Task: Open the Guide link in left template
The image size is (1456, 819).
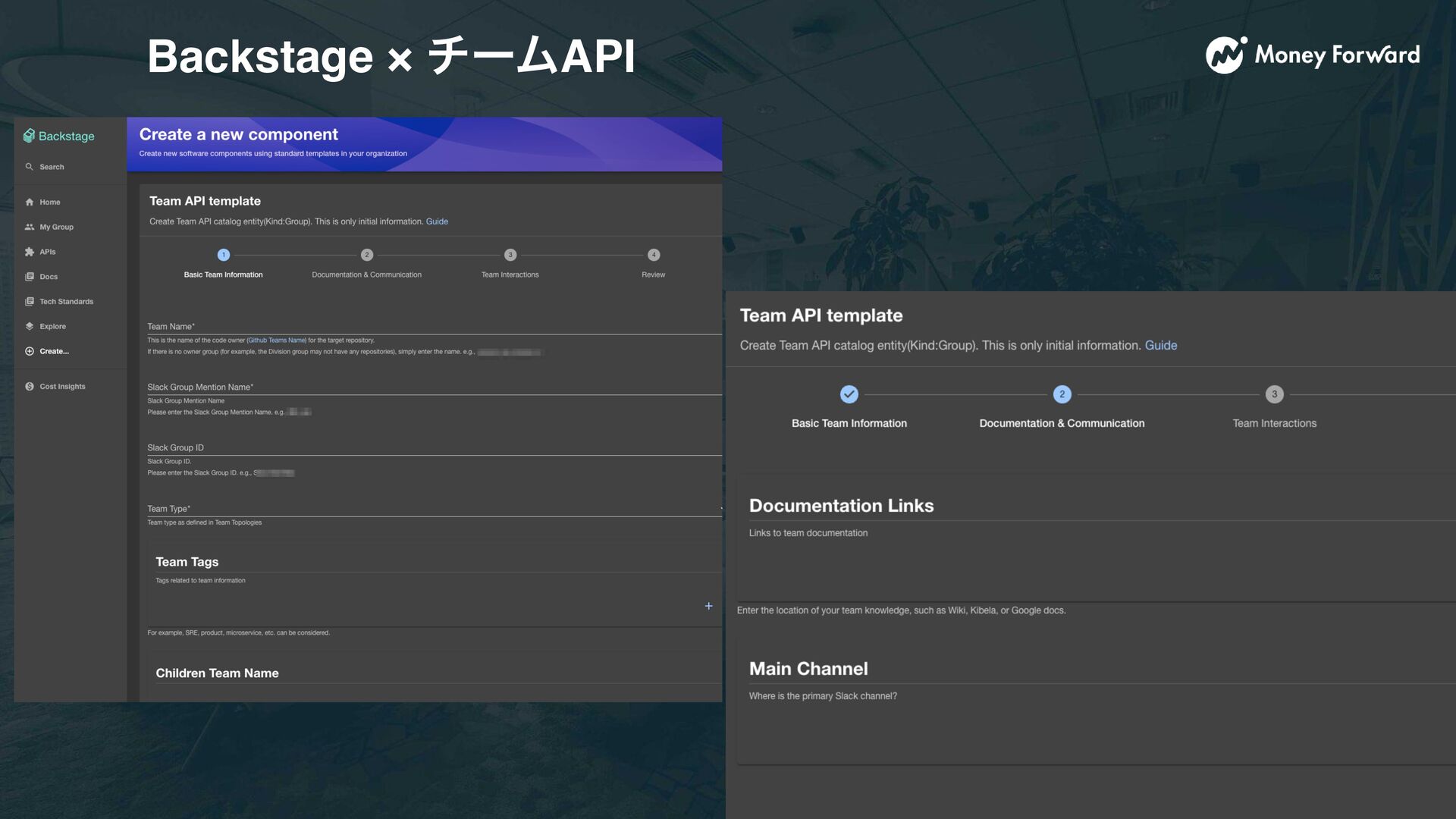Action: pyautogui.click(x=437, y=221)
